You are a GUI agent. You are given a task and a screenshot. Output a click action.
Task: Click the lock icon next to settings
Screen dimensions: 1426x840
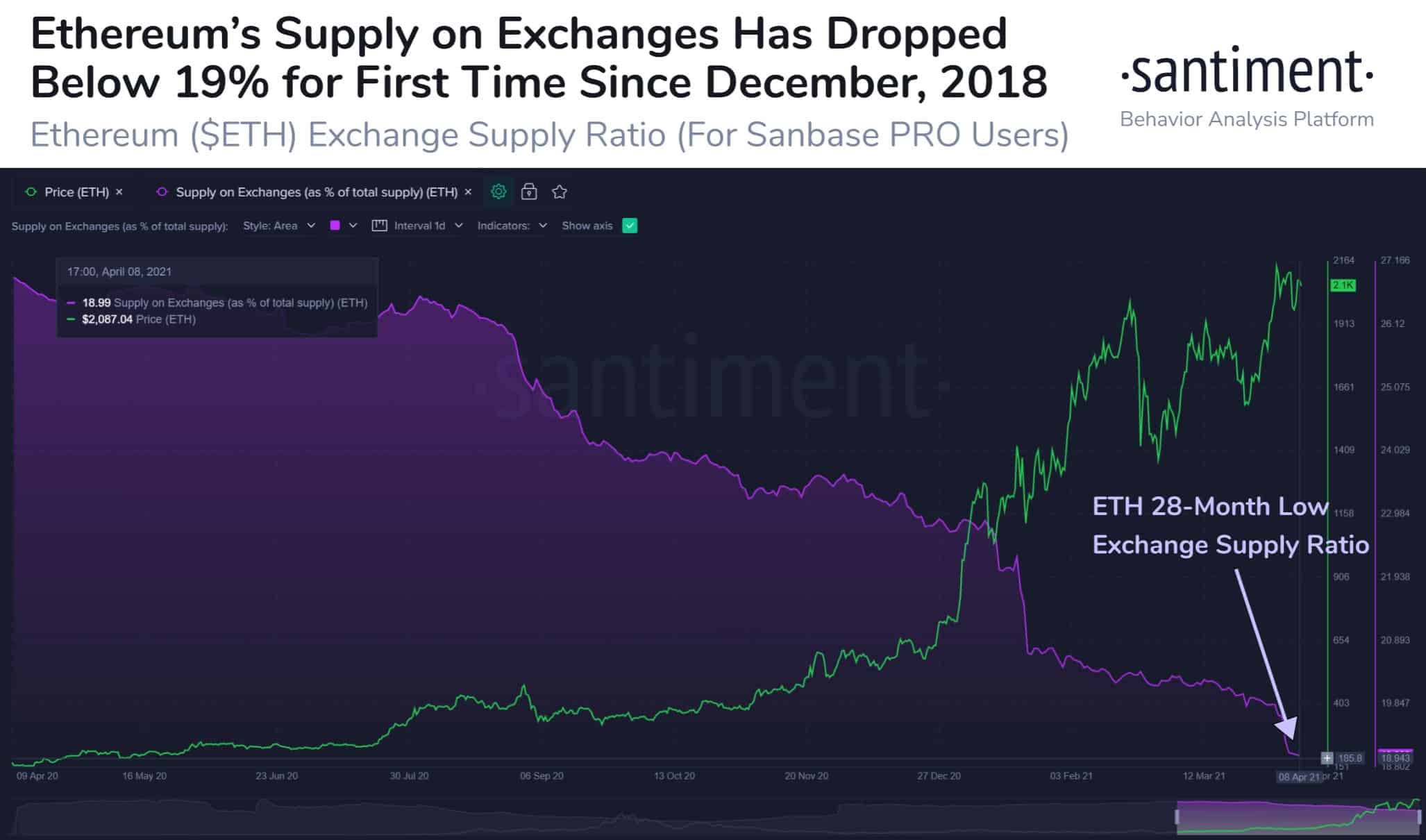click(528, 192)
